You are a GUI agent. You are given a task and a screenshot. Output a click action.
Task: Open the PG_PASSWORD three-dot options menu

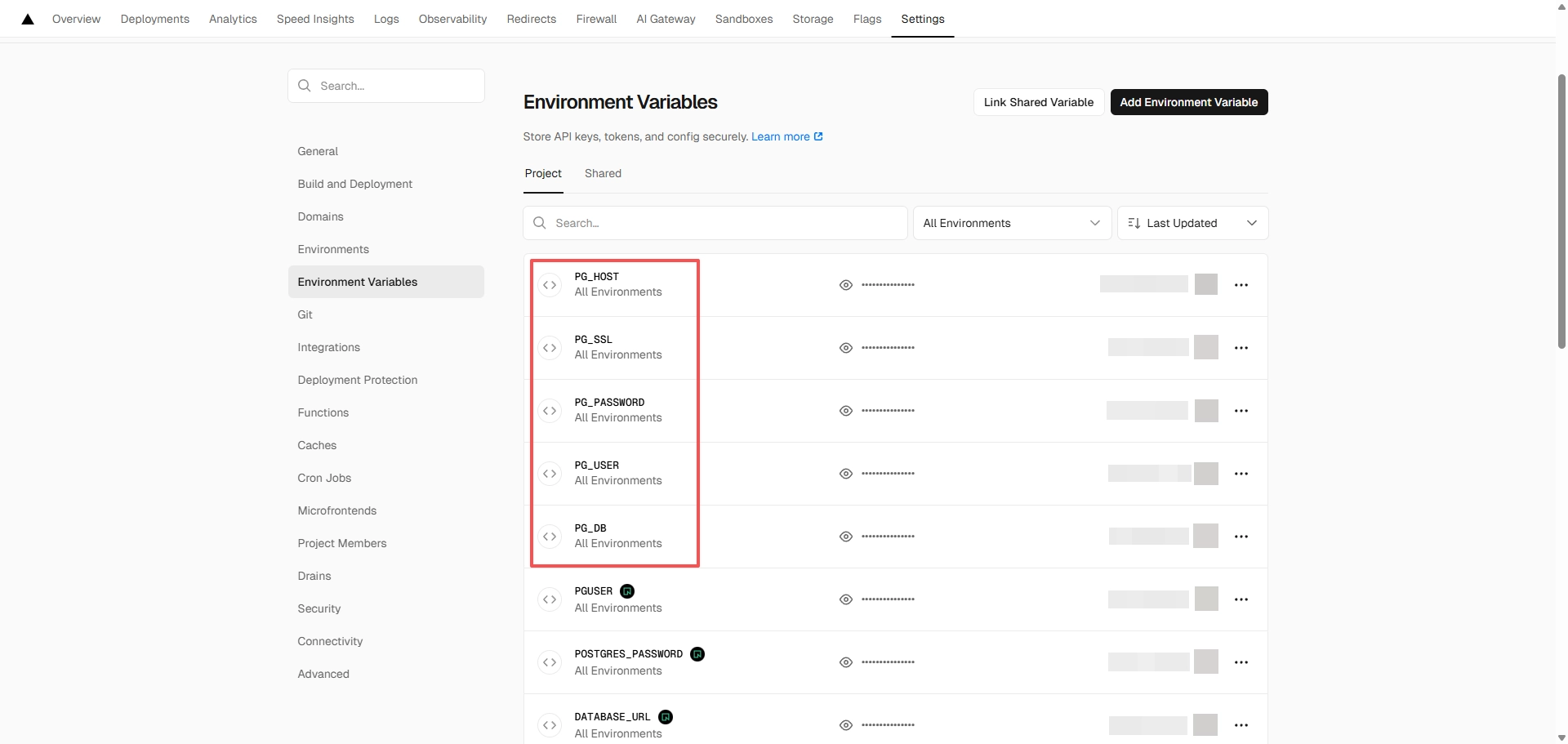pyautogui.click(x=1241, y=411)
